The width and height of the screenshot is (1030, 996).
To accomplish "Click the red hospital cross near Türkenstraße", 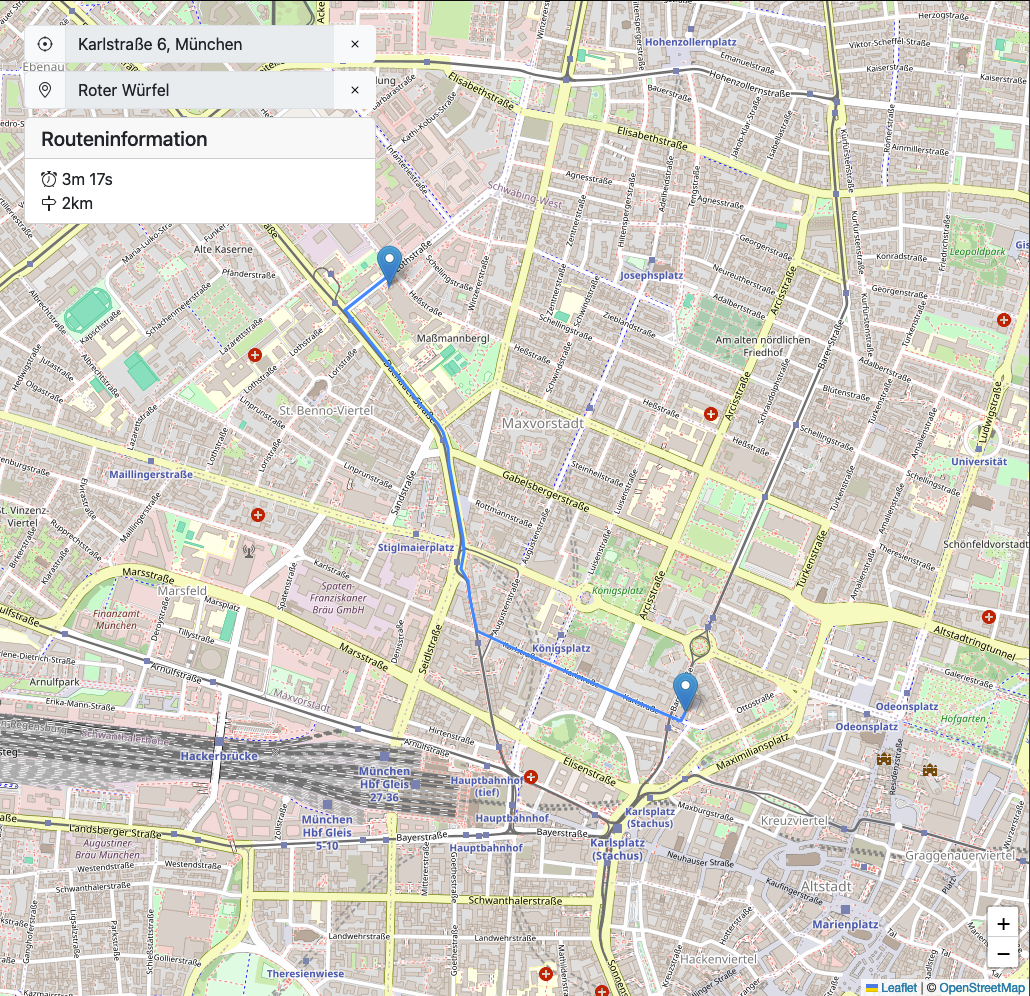I will 1002,320.
